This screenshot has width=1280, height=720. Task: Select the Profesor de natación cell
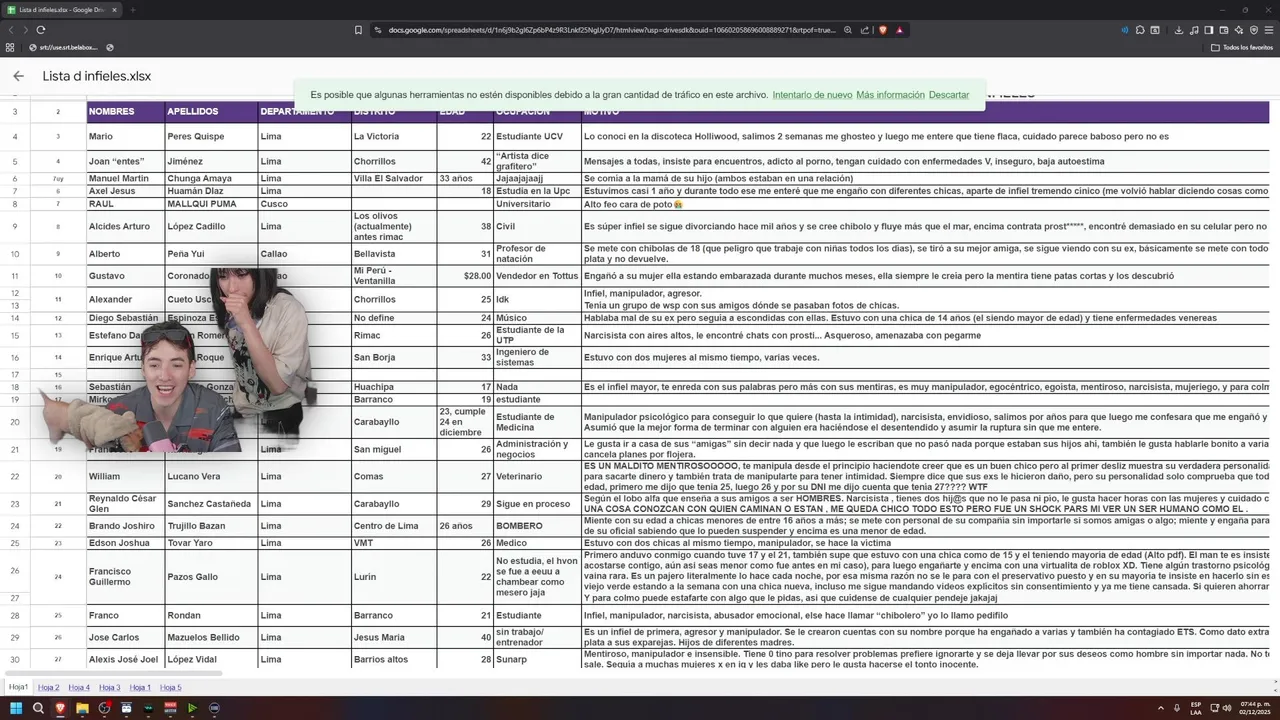537,254
